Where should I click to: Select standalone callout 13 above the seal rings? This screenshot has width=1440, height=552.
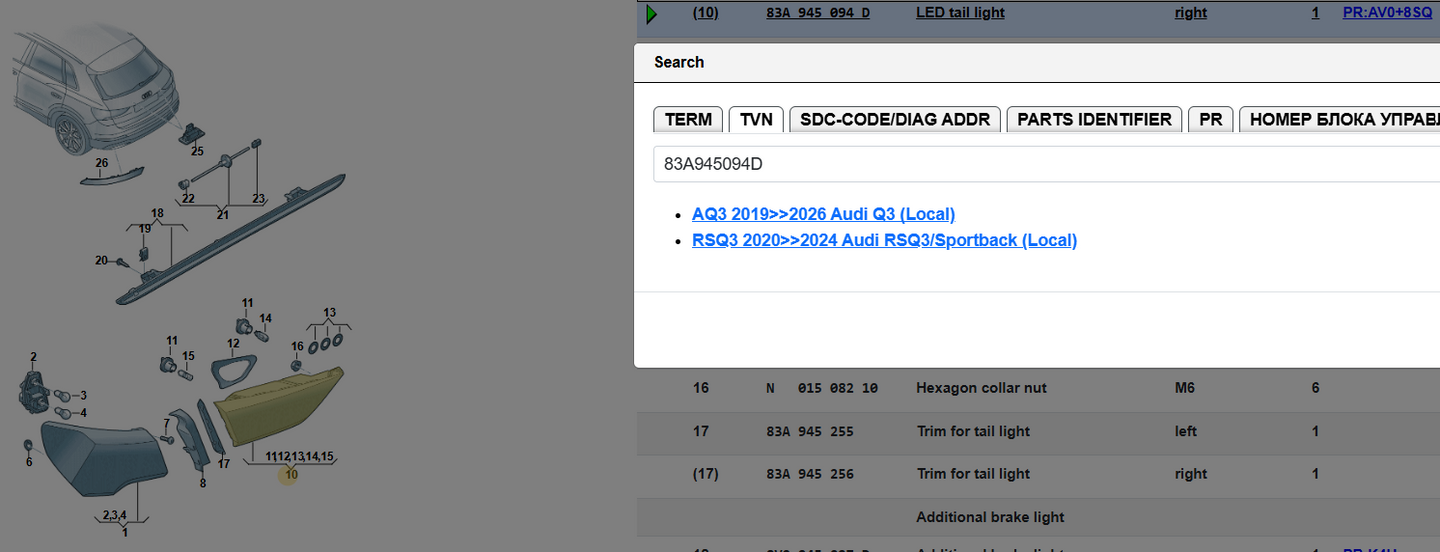(x=329, y=312)
